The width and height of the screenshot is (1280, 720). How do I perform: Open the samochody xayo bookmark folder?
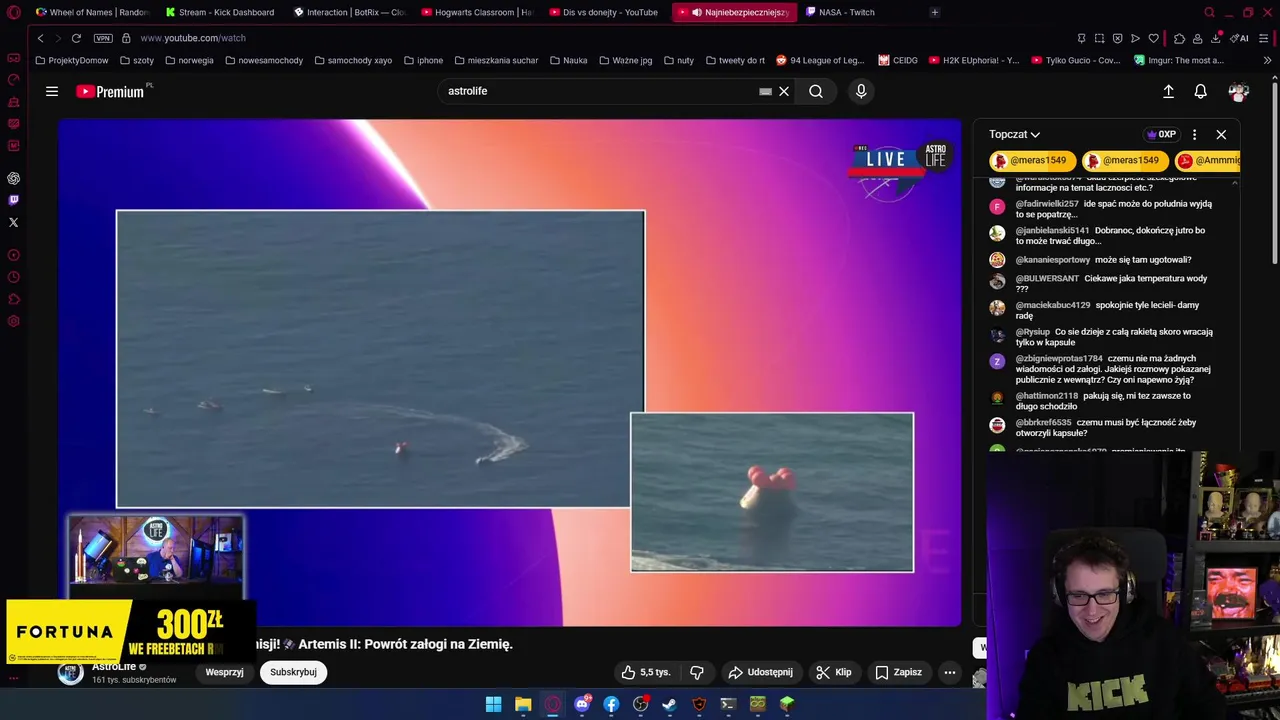pos(353,60)
